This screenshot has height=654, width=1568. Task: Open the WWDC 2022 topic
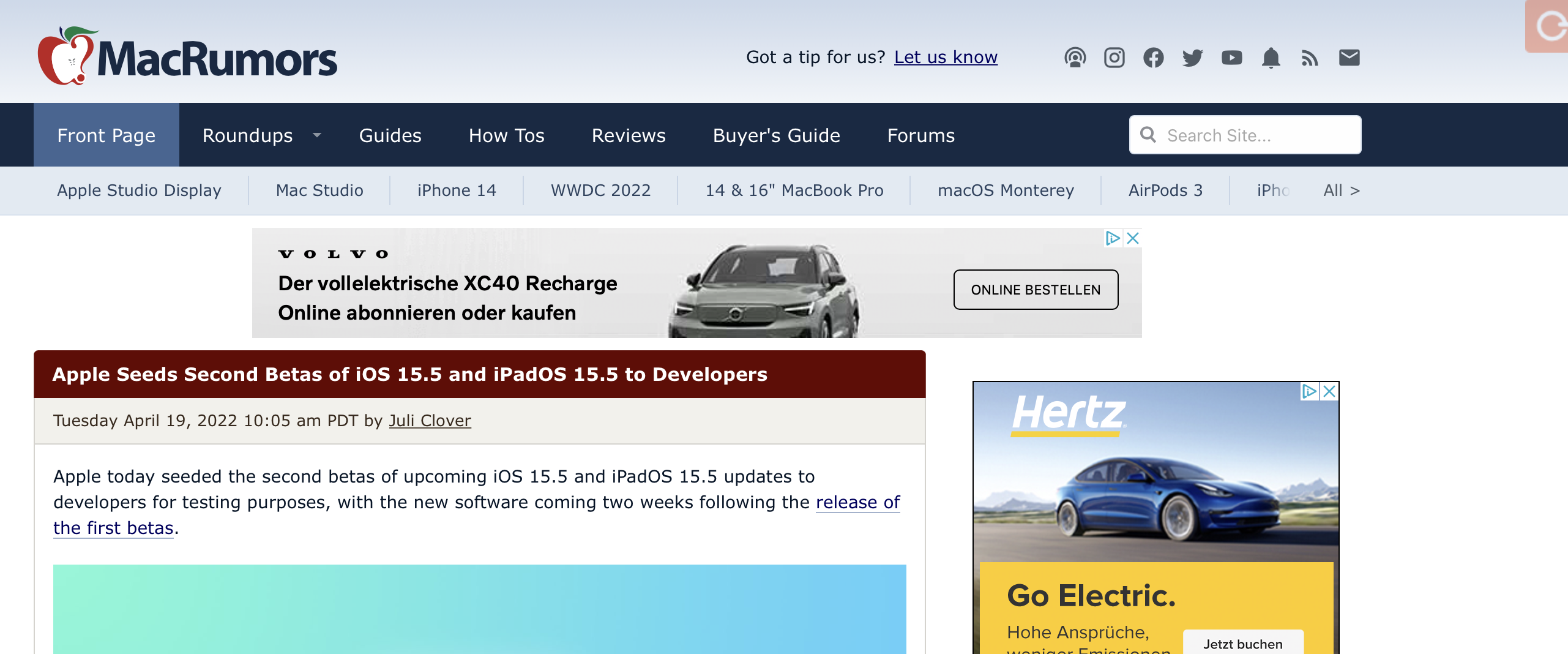tap(600, 190)
